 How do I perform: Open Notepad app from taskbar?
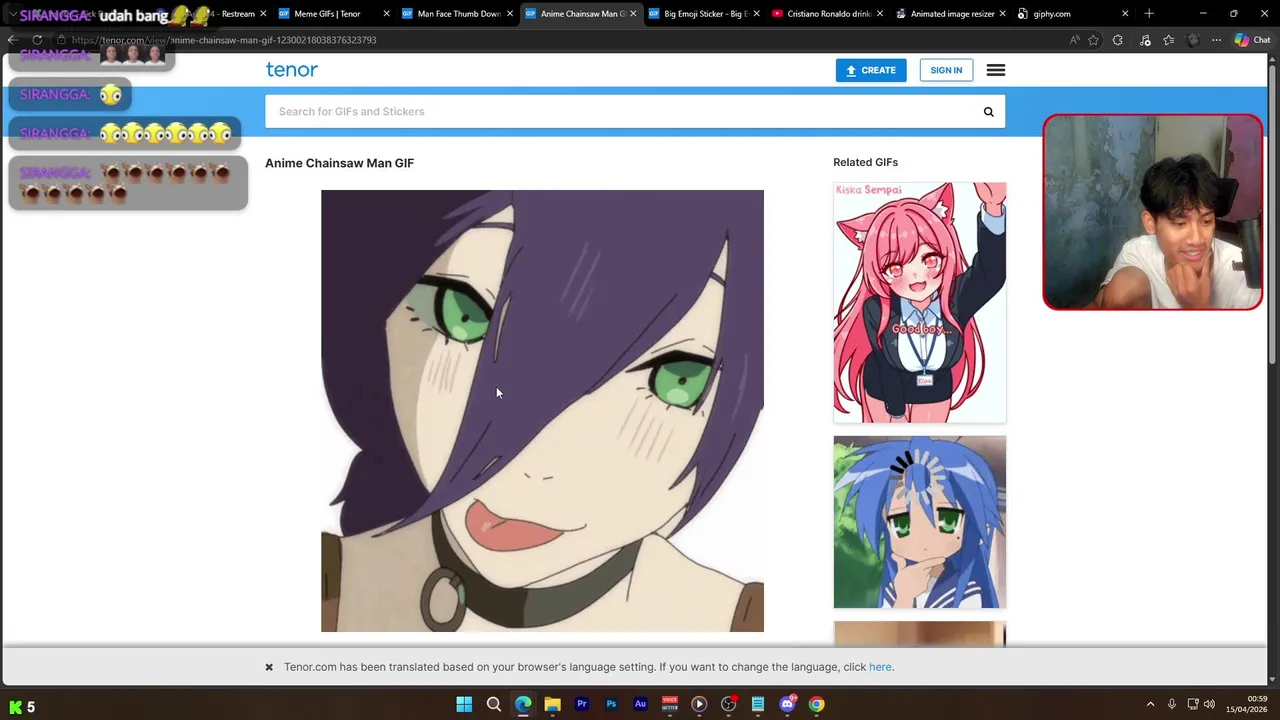point(758,704)
